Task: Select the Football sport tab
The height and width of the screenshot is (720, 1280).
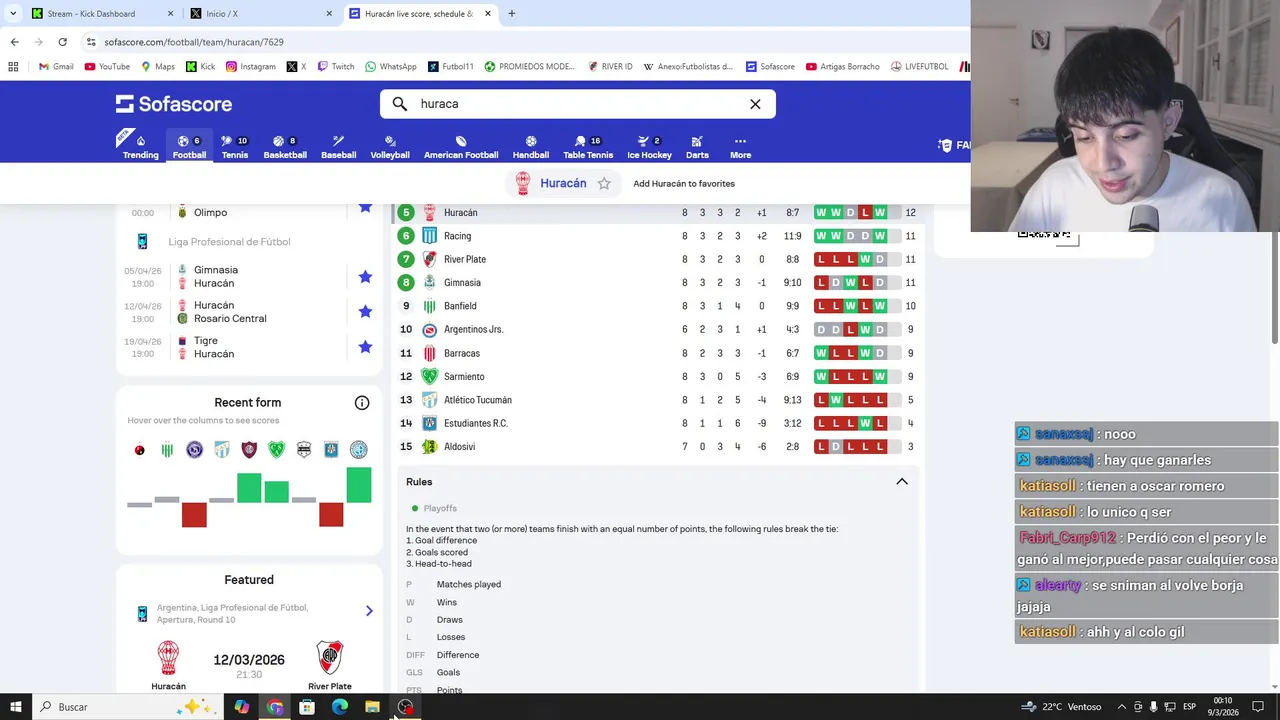Action: coord(189,147)
